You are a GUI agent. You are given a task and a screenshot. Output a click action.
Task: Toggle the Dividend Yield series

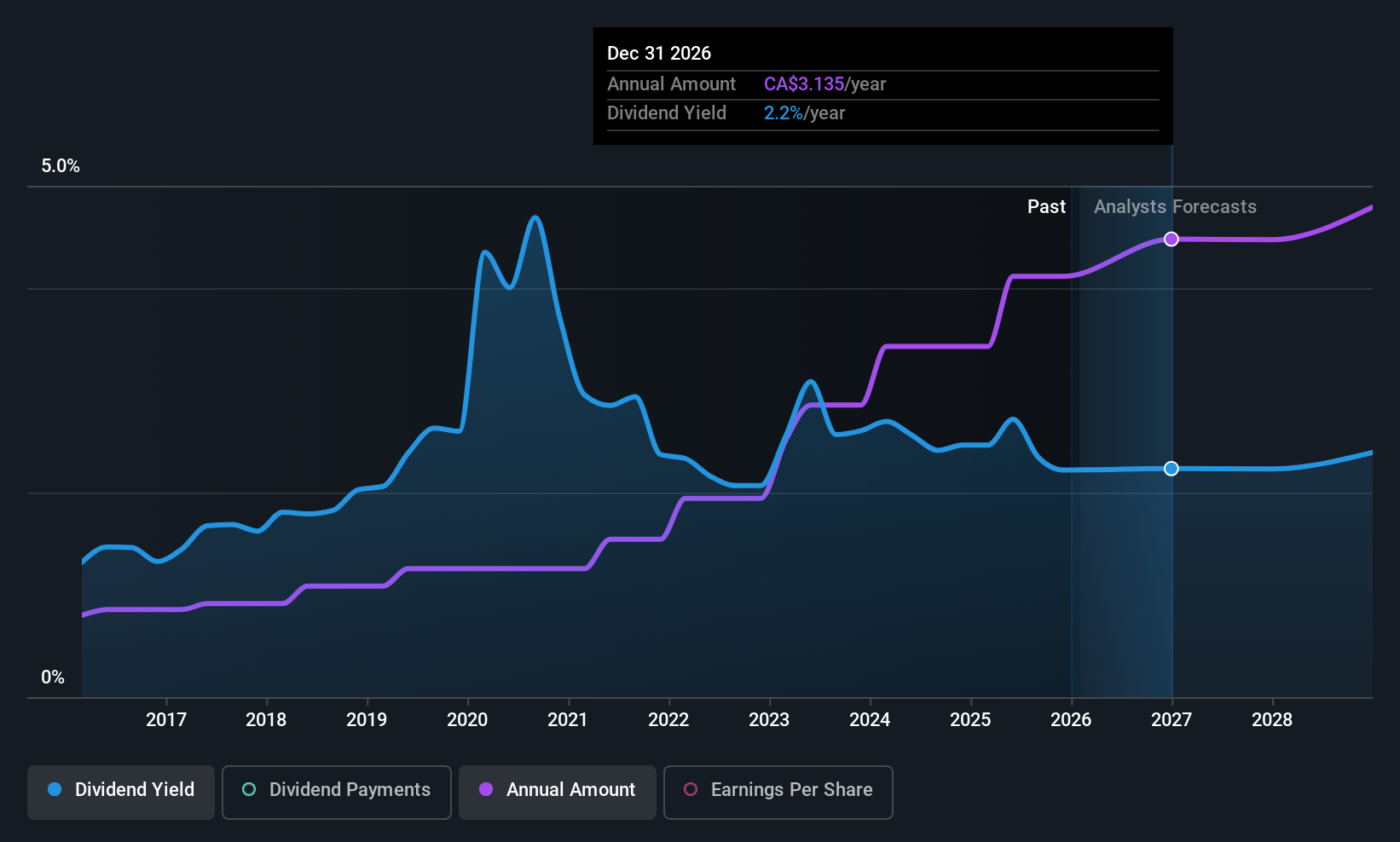click(x=121, y=793)
